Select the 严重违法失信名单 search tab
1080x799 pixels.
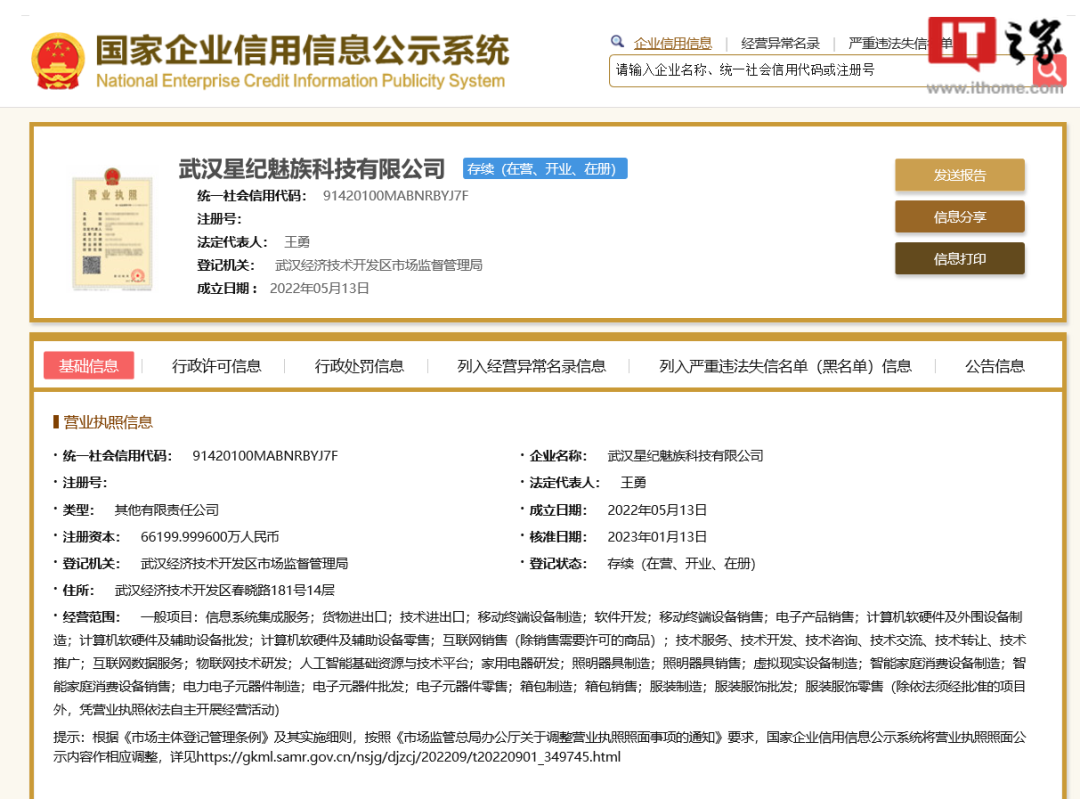(x=900, y=43)
